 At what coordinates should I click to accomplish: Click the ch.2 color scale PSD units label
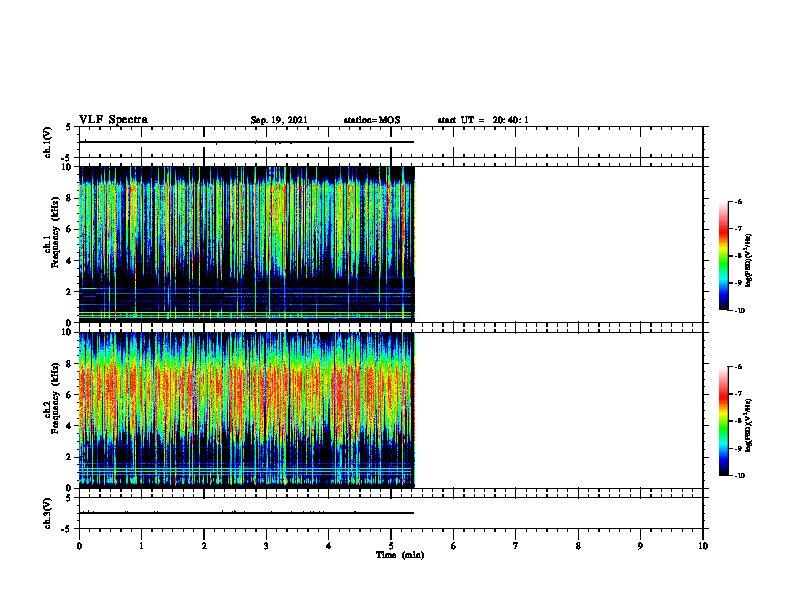749,425
